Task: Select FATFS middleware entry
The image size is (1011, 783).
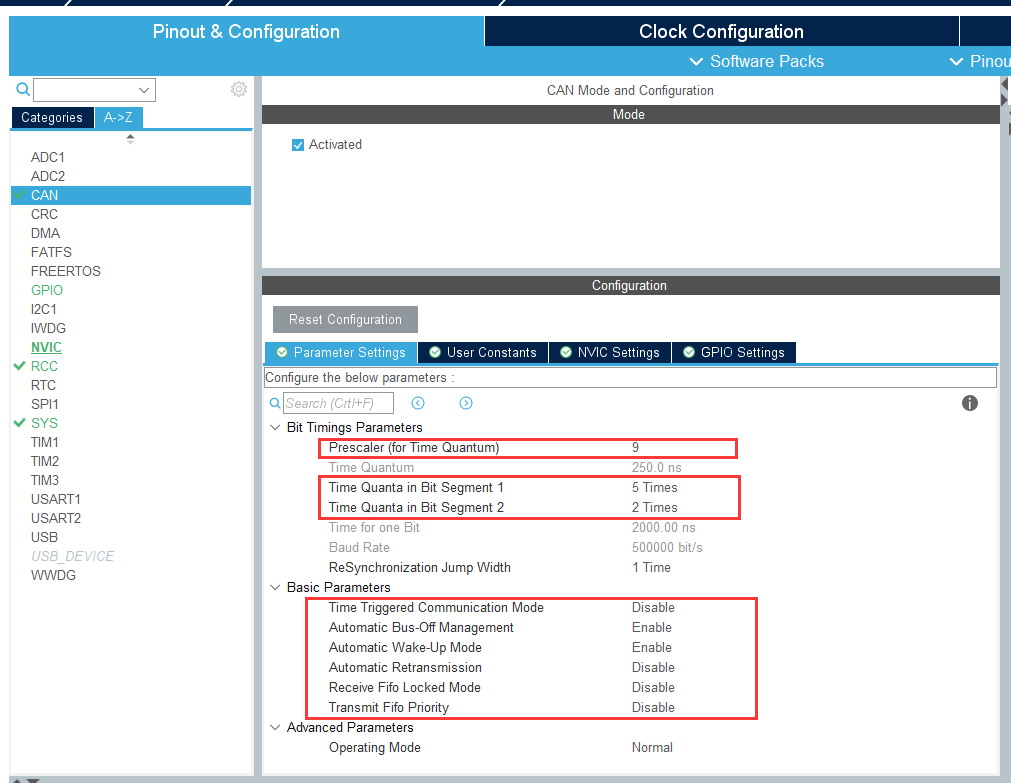Action: [51, 252]
